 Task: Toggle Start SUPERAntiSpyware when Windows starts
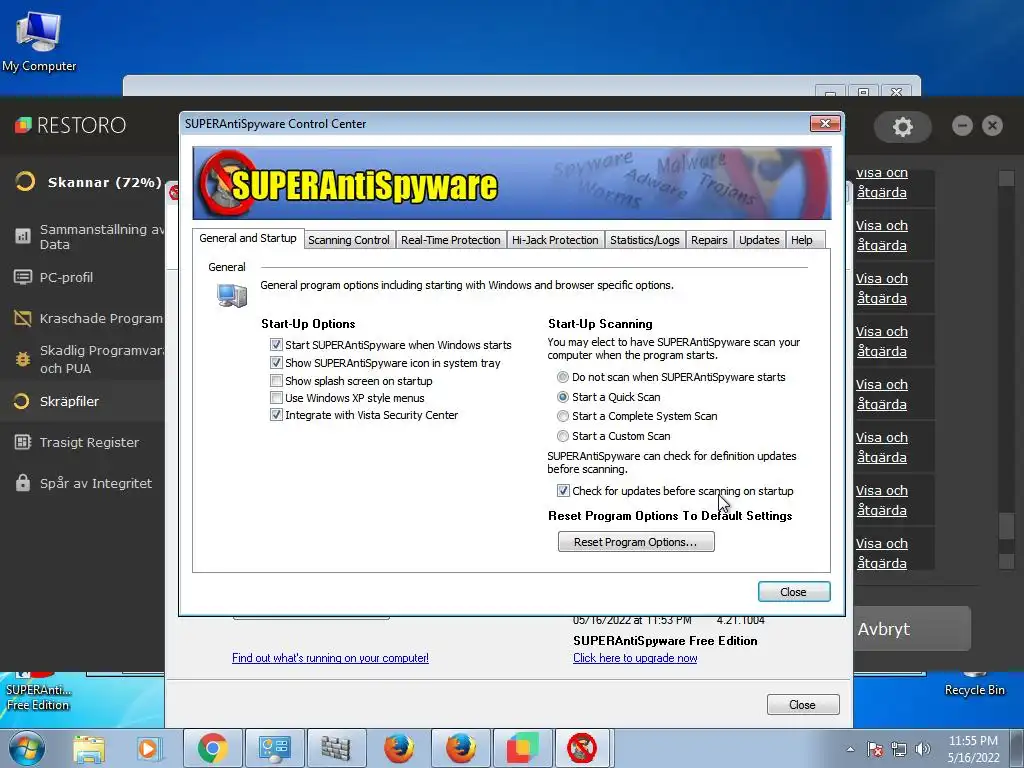[276, 345]
